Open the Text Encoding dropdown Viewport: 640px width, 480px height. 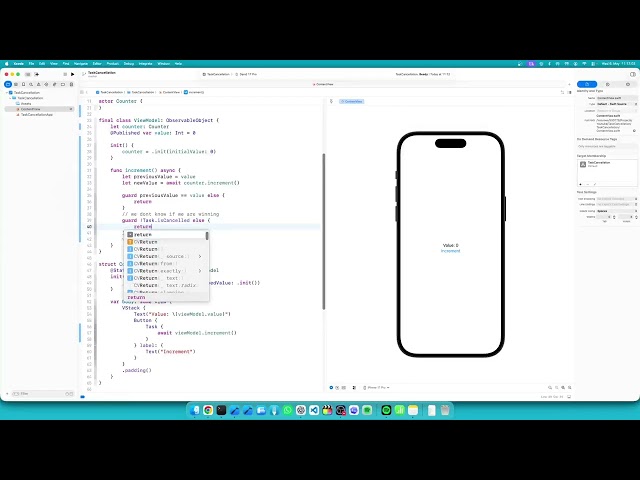point(617,199)
